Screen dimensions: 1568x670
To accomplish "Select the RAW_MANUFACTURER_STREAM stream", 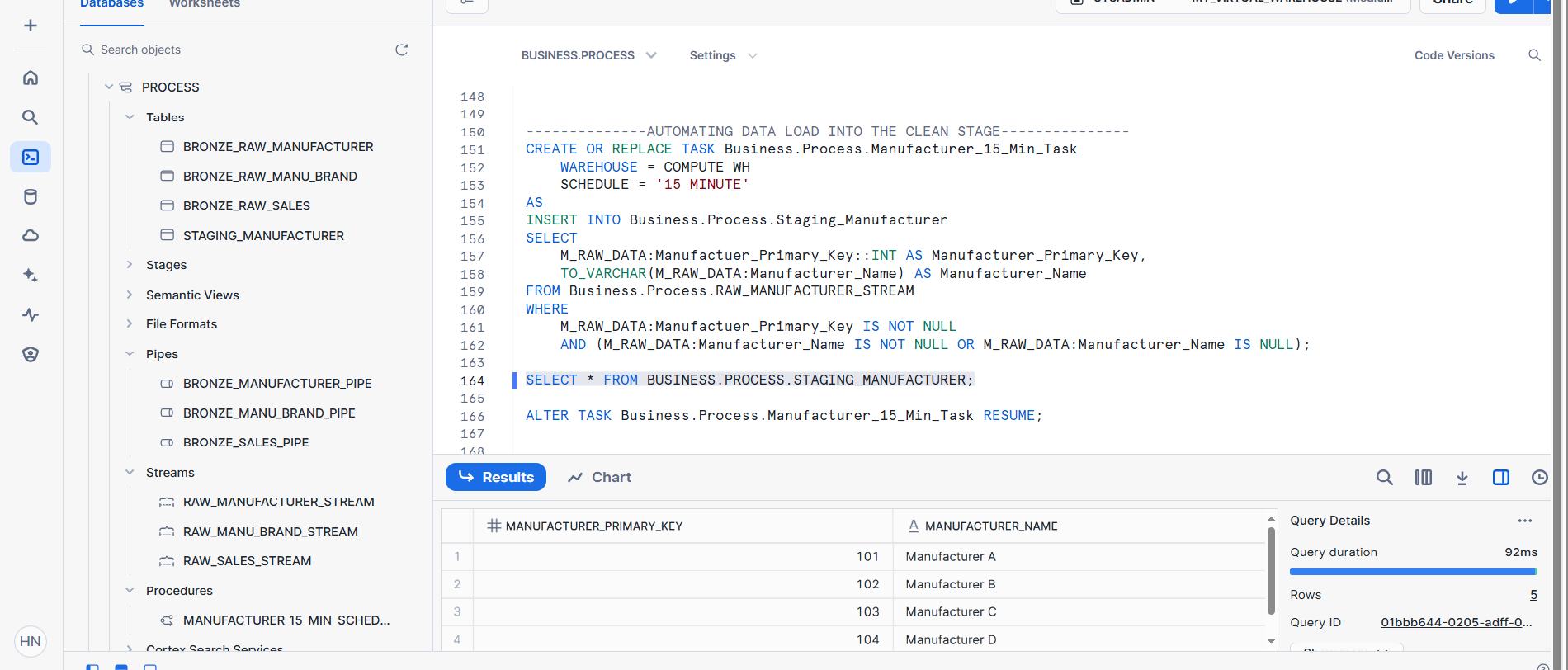I will [278, 502].
